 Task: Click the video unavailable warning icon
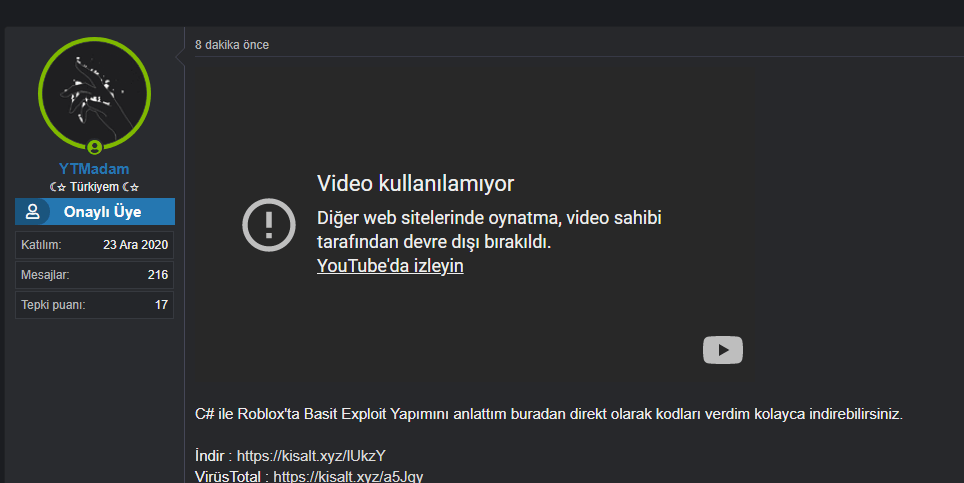pos(269,225)
